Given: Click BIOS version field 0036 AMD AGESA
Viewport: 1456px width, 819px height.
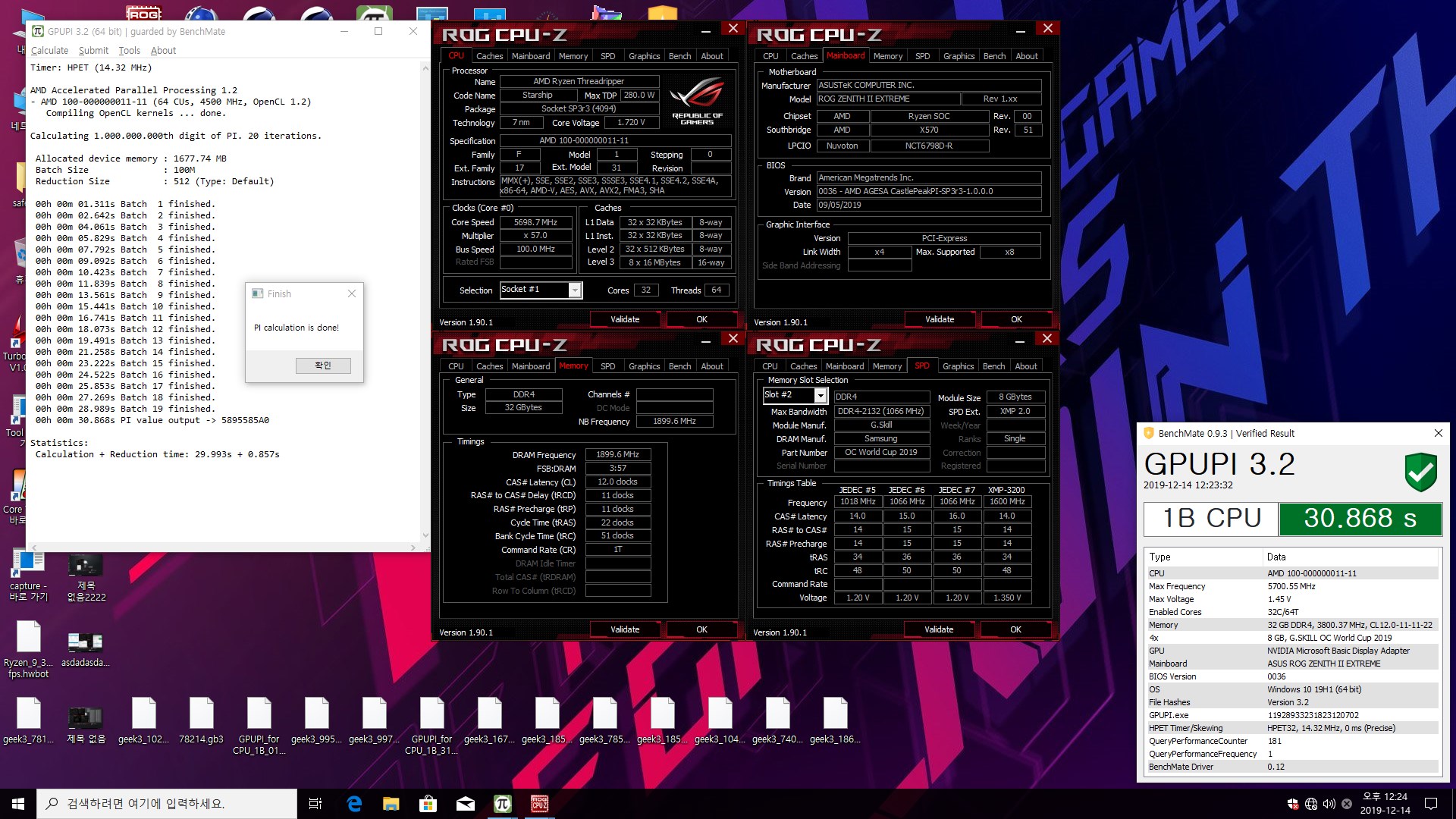Looking at the screenshot, I should pyautogui.click(x=928, y=191).
